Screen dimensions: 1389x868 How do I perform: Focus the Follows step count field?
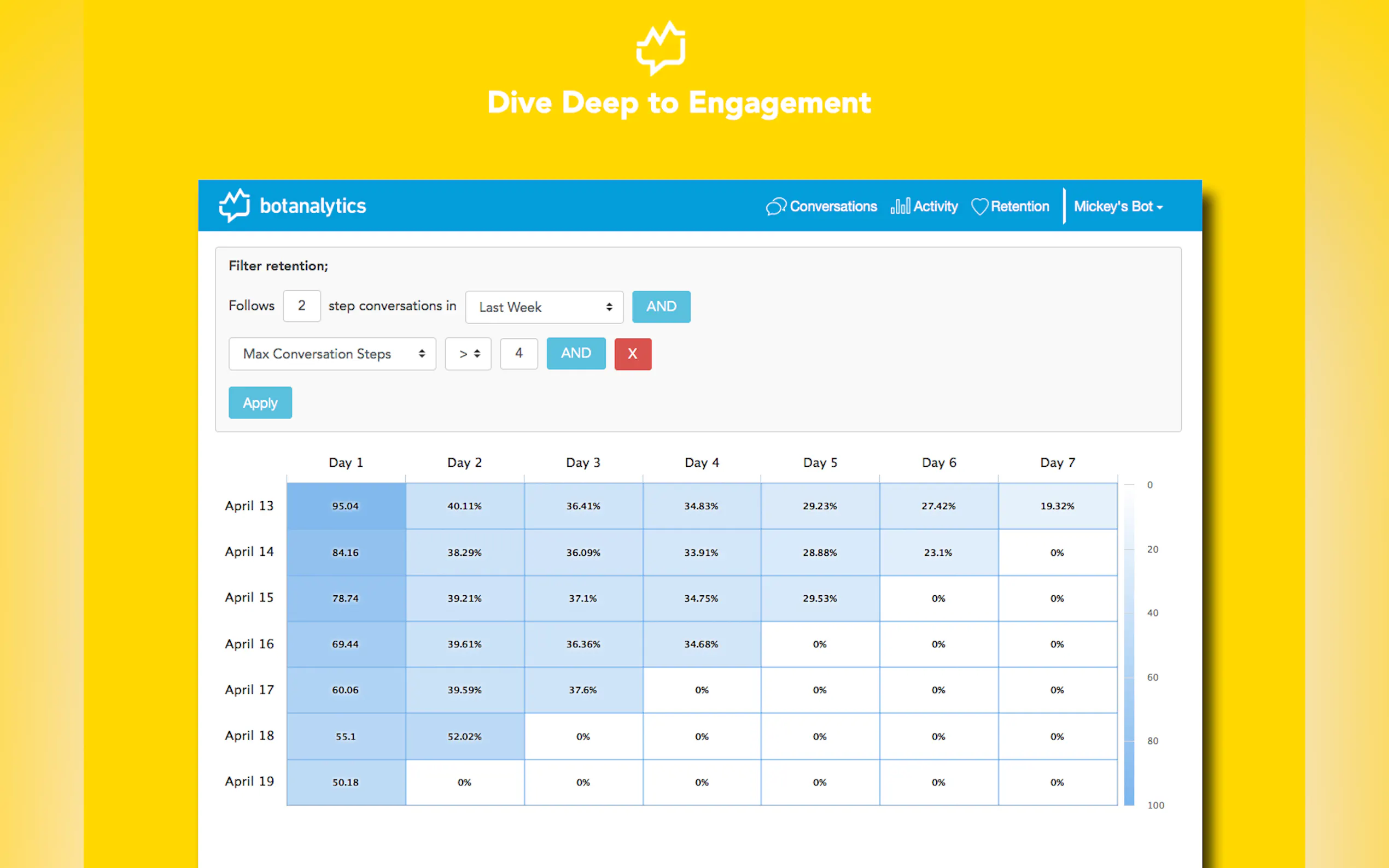click(x=301, y=306)
